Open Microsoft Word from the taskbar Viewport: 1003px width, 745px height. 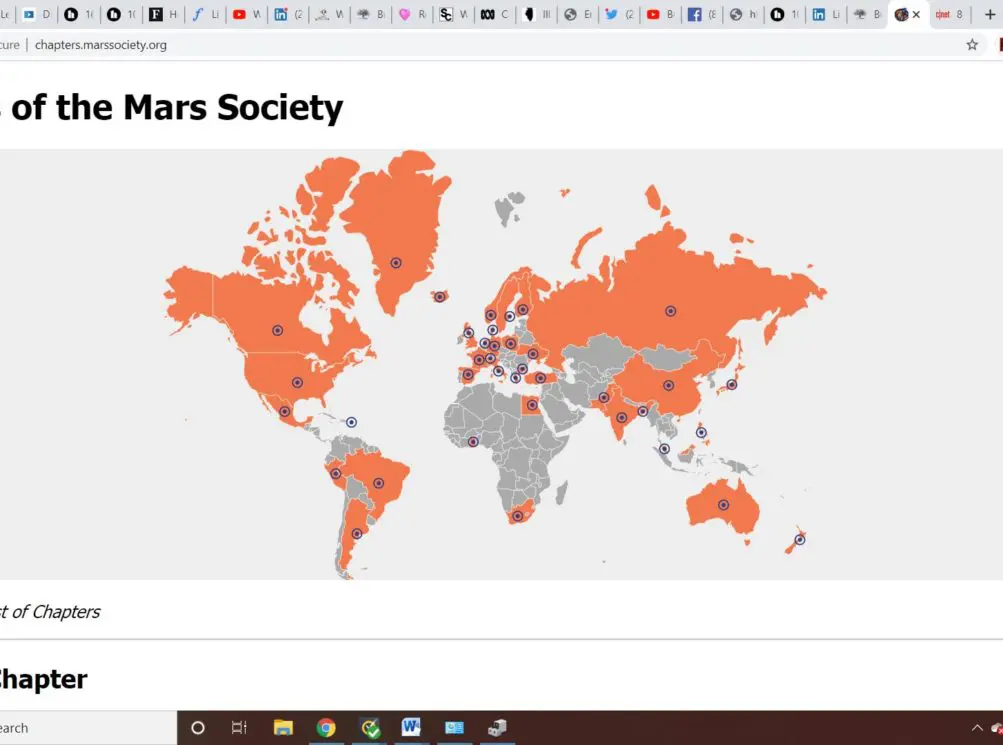[411, 728]
